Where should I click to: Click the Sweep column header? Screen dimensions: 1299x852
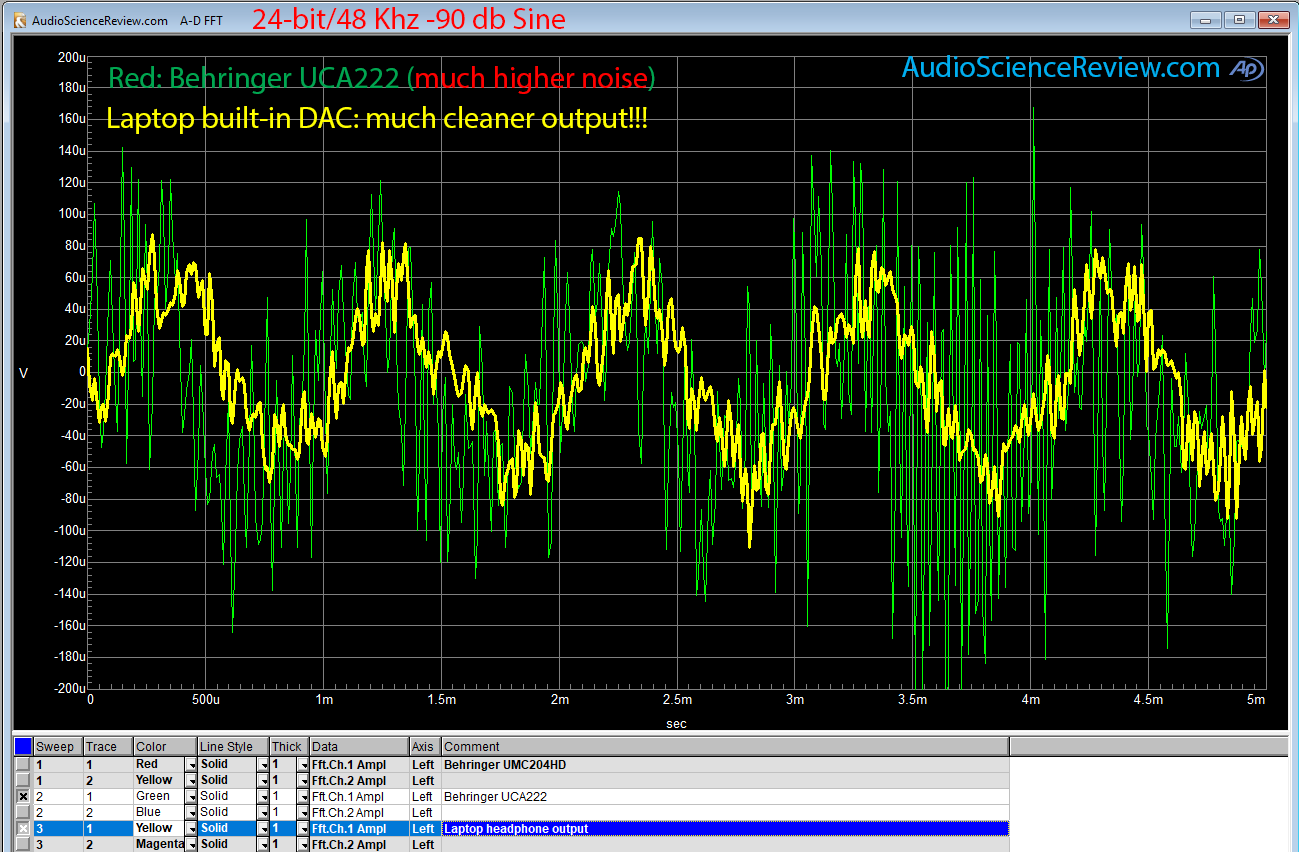58,746
